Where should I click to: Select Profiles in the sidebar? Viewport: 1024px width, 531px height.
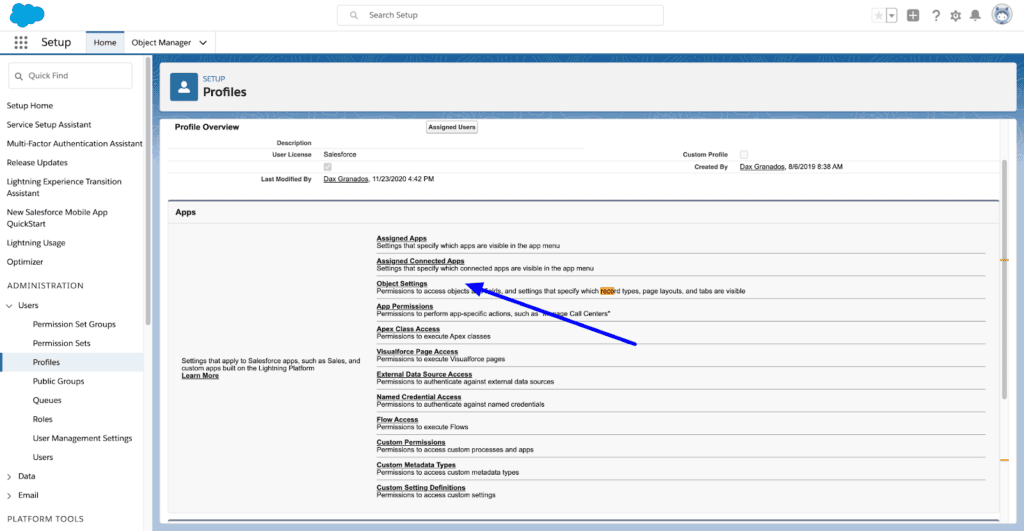(x=46, y=362)
